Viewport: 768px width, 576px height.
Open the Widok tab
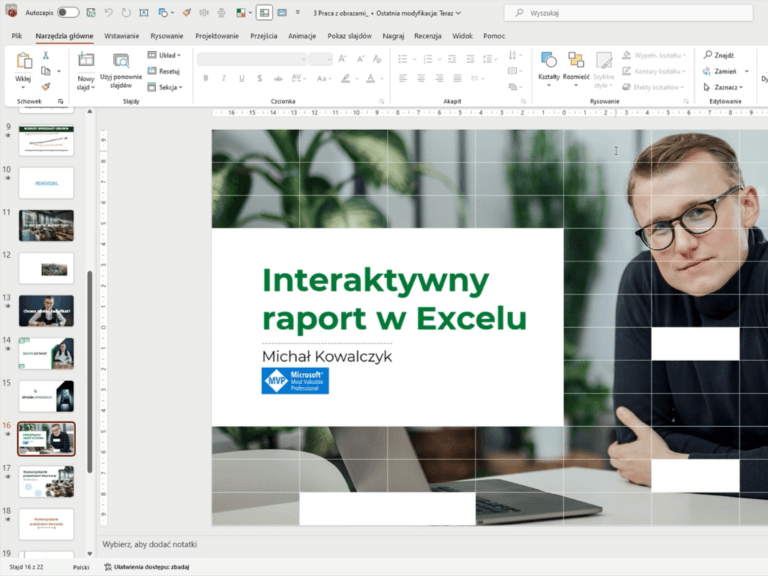(462, 36)
